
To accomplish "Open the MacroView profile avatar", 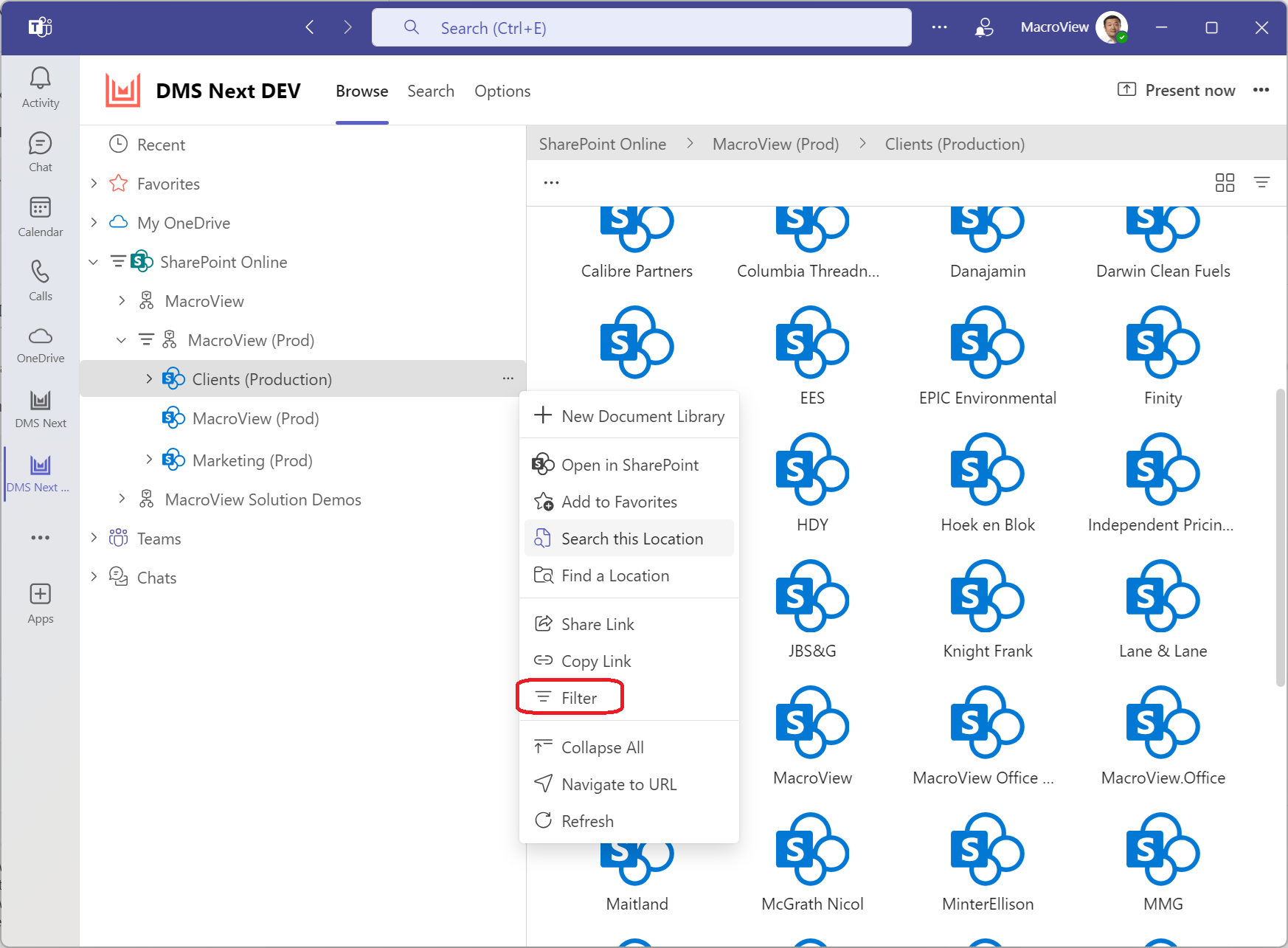I will click(1112, 27).
